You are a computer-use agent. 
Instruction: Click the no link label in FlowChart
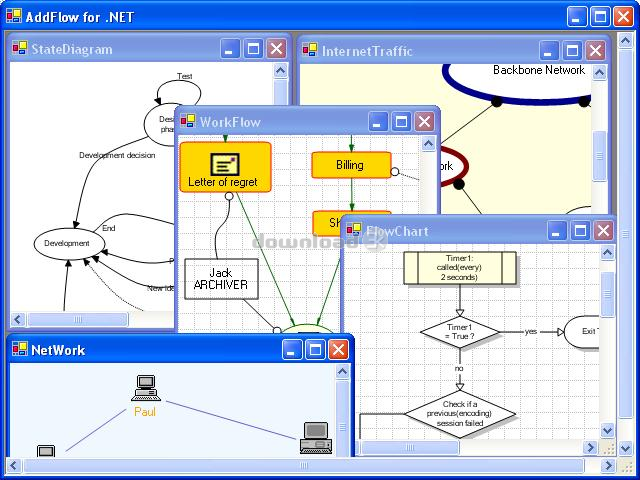pos(459,369)
